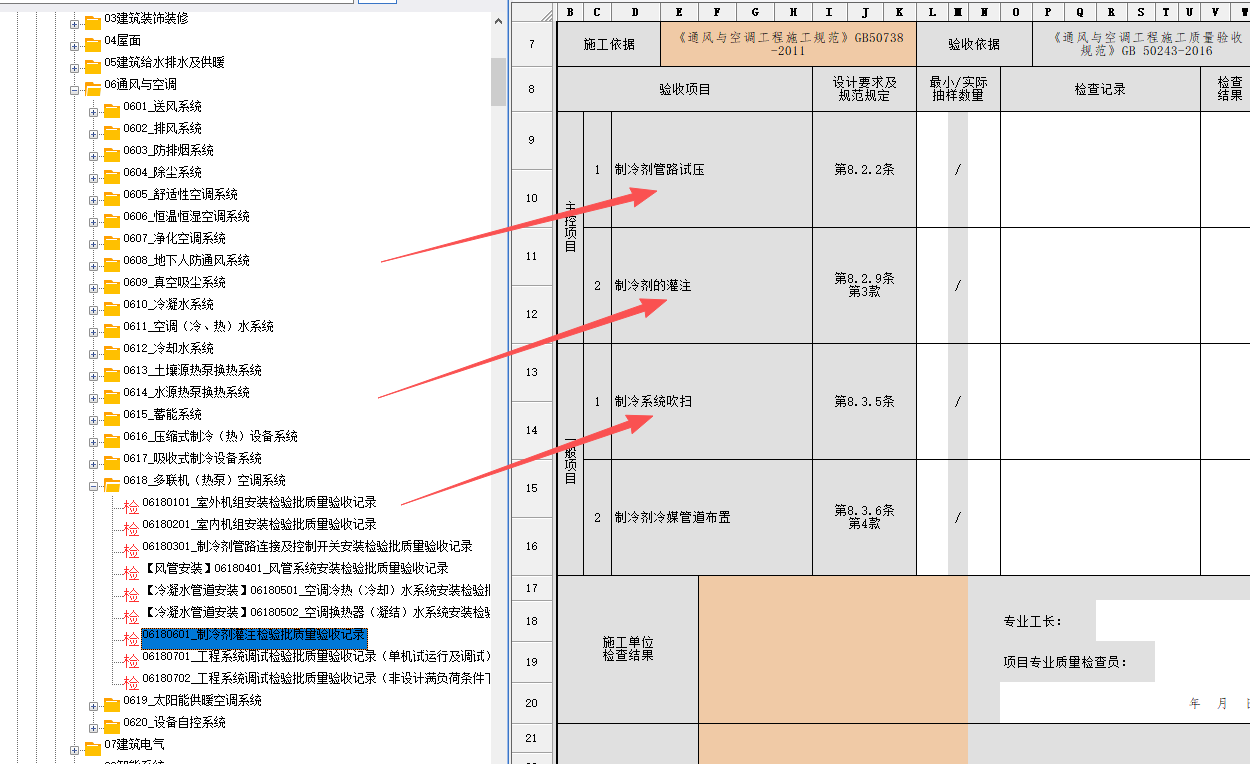This screenshot has width=1250, height=764.
Task: Click the 检 icon for 06180101 室外机组安装
Action: pyautogui.click(x=131, y=507)
